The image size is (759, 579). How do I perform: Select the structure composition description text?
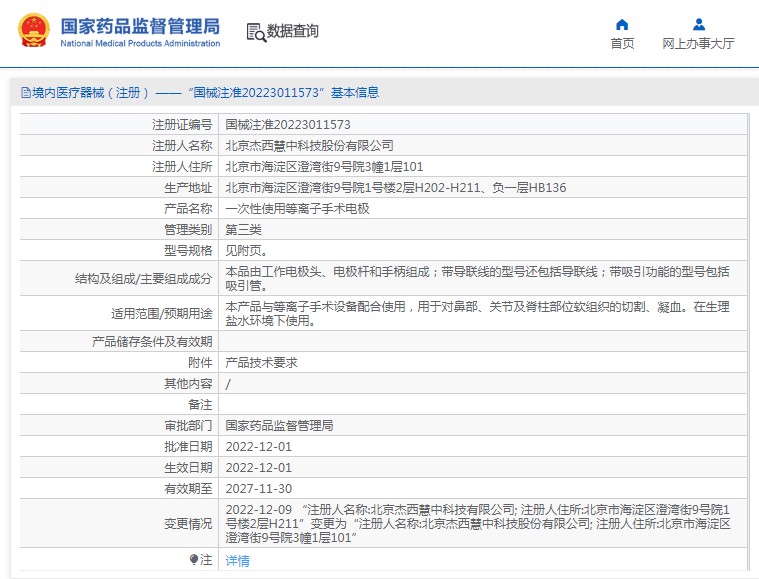(477, 278)
